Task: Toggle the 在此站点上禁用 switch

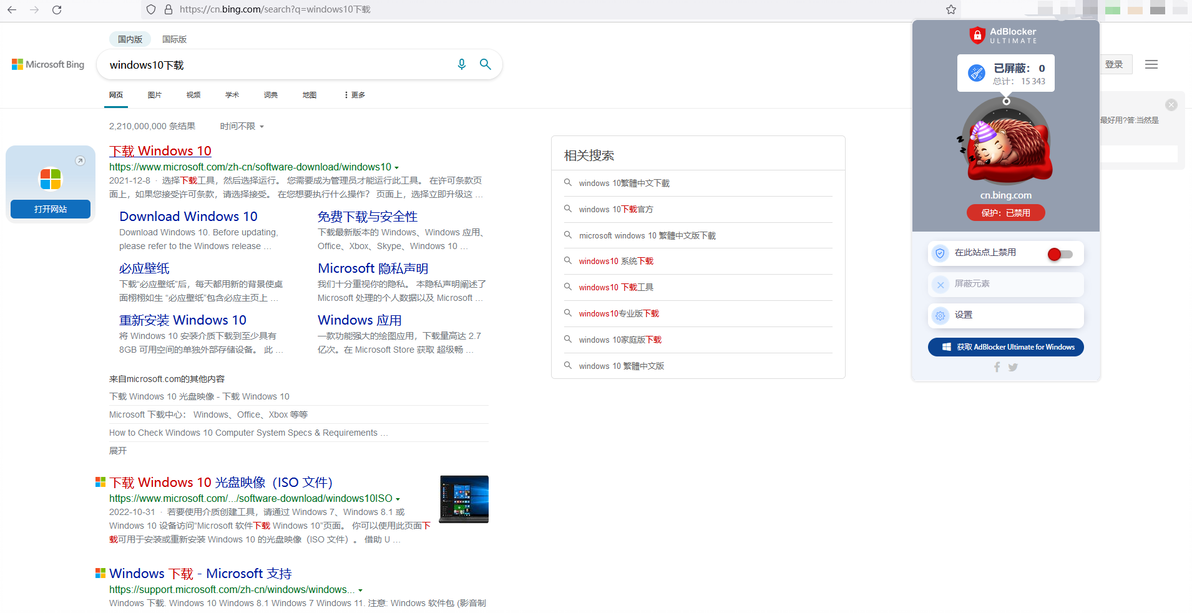Action: point(1060,253)
